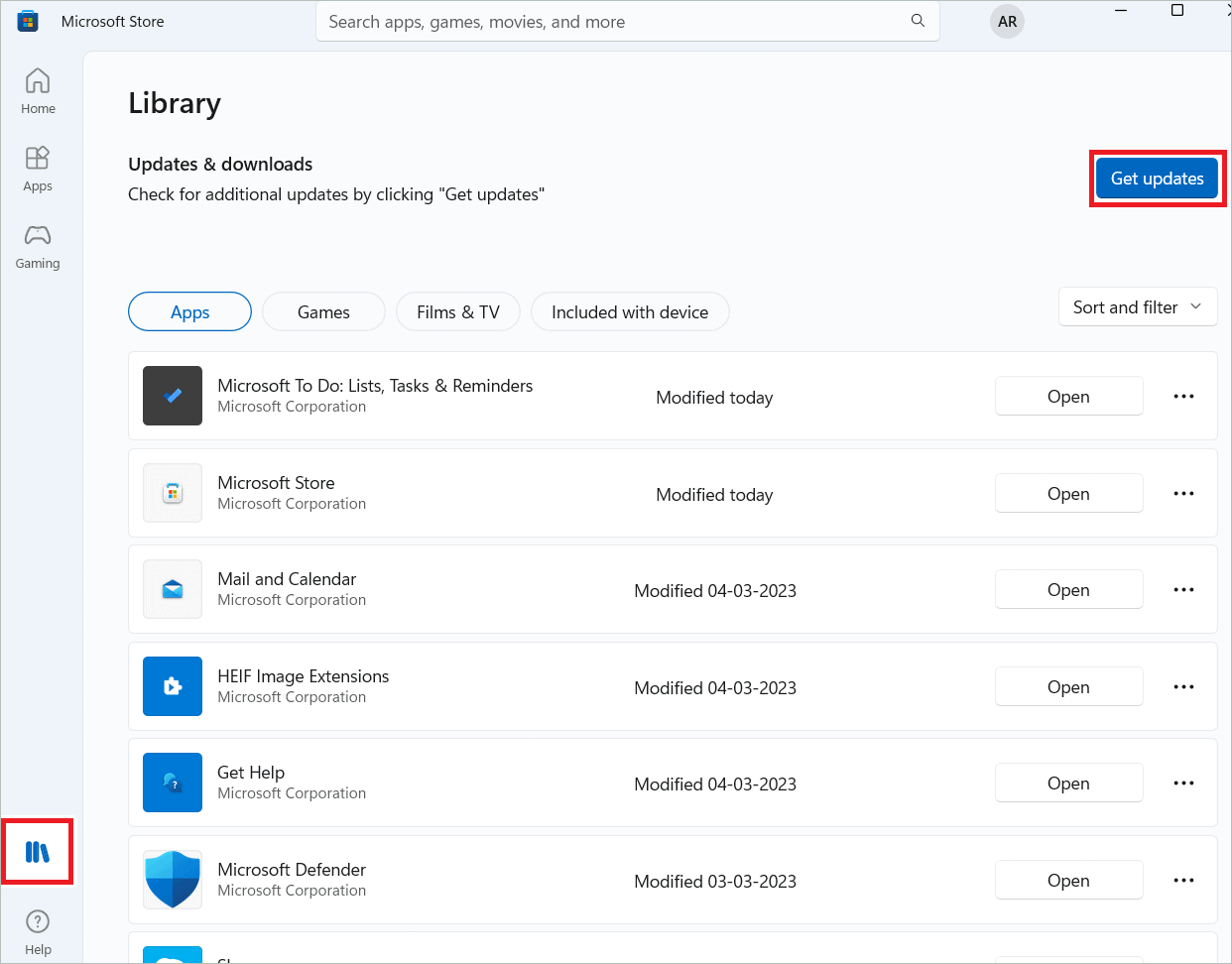Select the Included with device tab

click(x=630, y=311)
